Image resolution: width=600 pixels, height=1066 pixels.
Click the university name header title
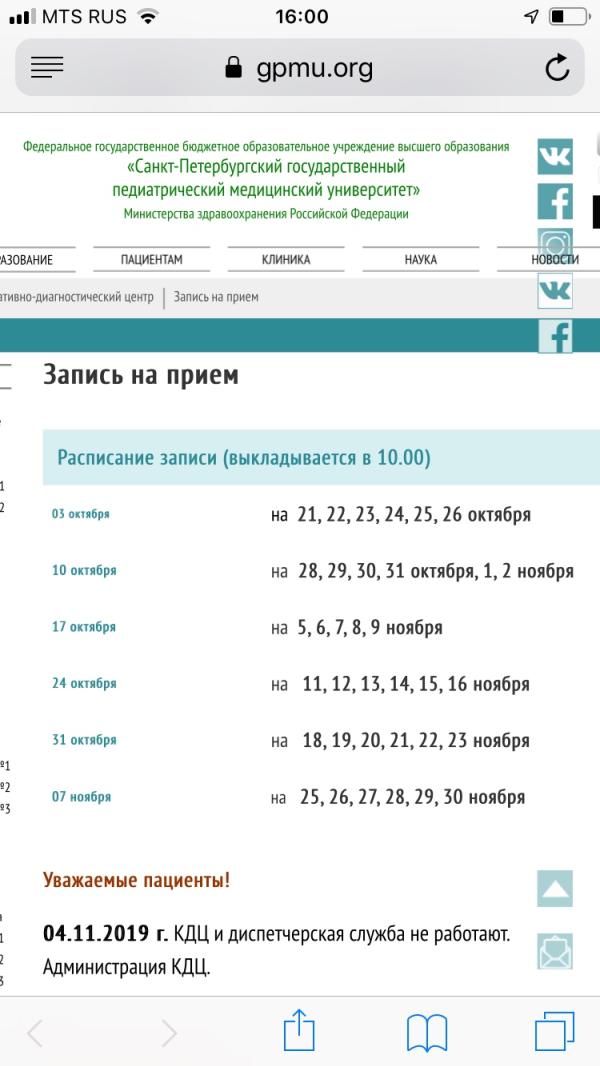pyautogui.click(x=266, y=177)
